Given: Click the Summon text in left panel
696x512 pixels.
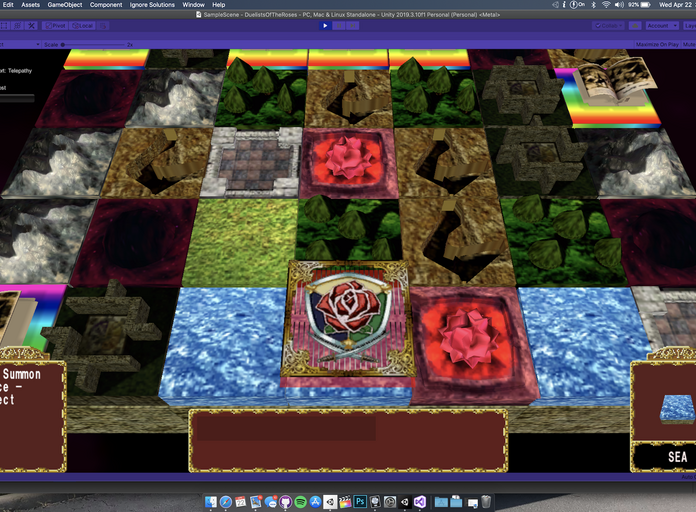Looking at the screenshot, I should 21,374.
